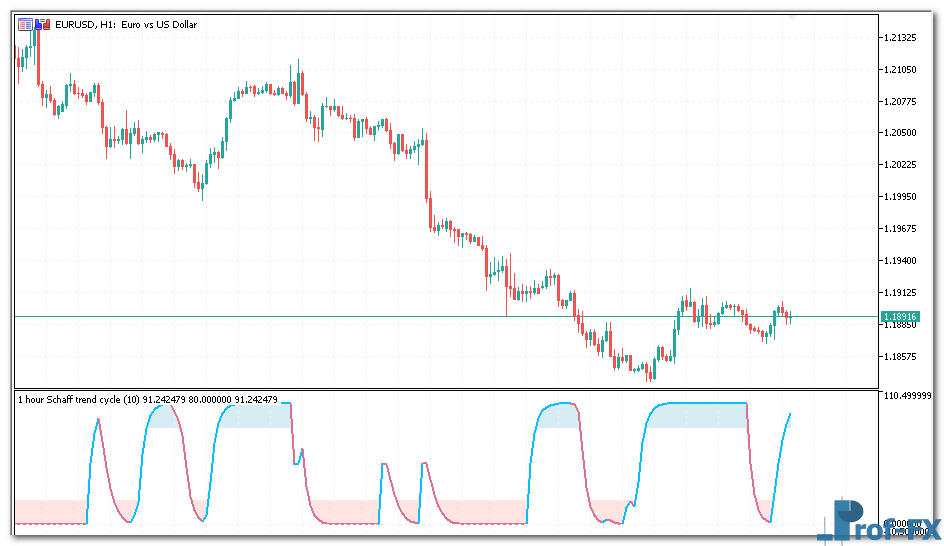944x546 pixels.
Task: Click the Schaff trend cycle indicator label
Action: point(147,399)
